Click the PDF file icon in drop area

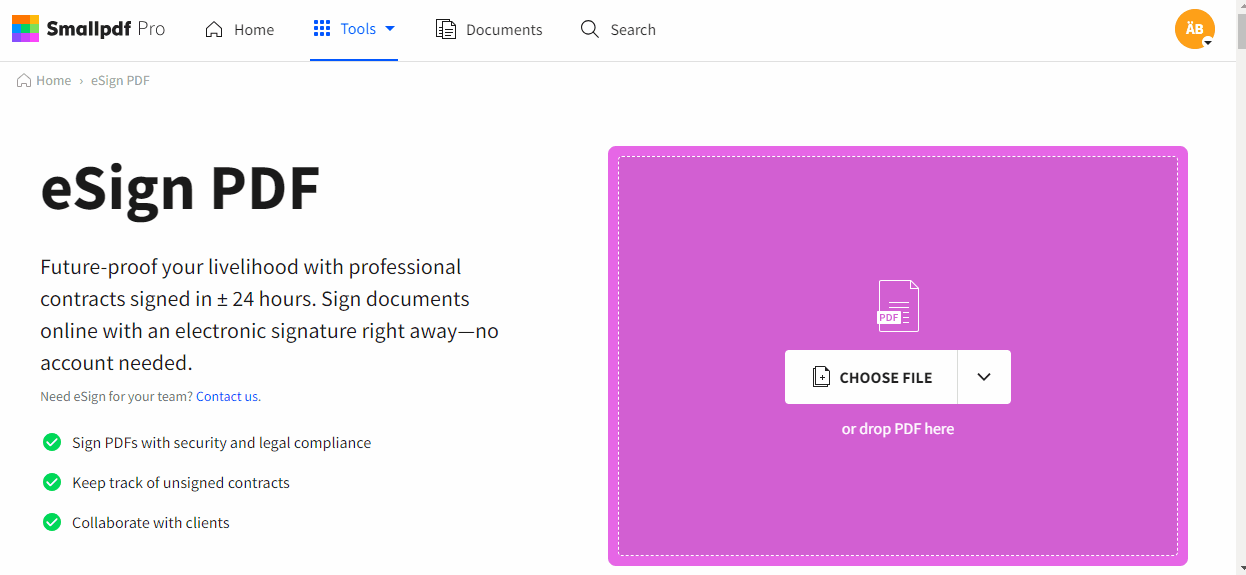click(898, 306)
